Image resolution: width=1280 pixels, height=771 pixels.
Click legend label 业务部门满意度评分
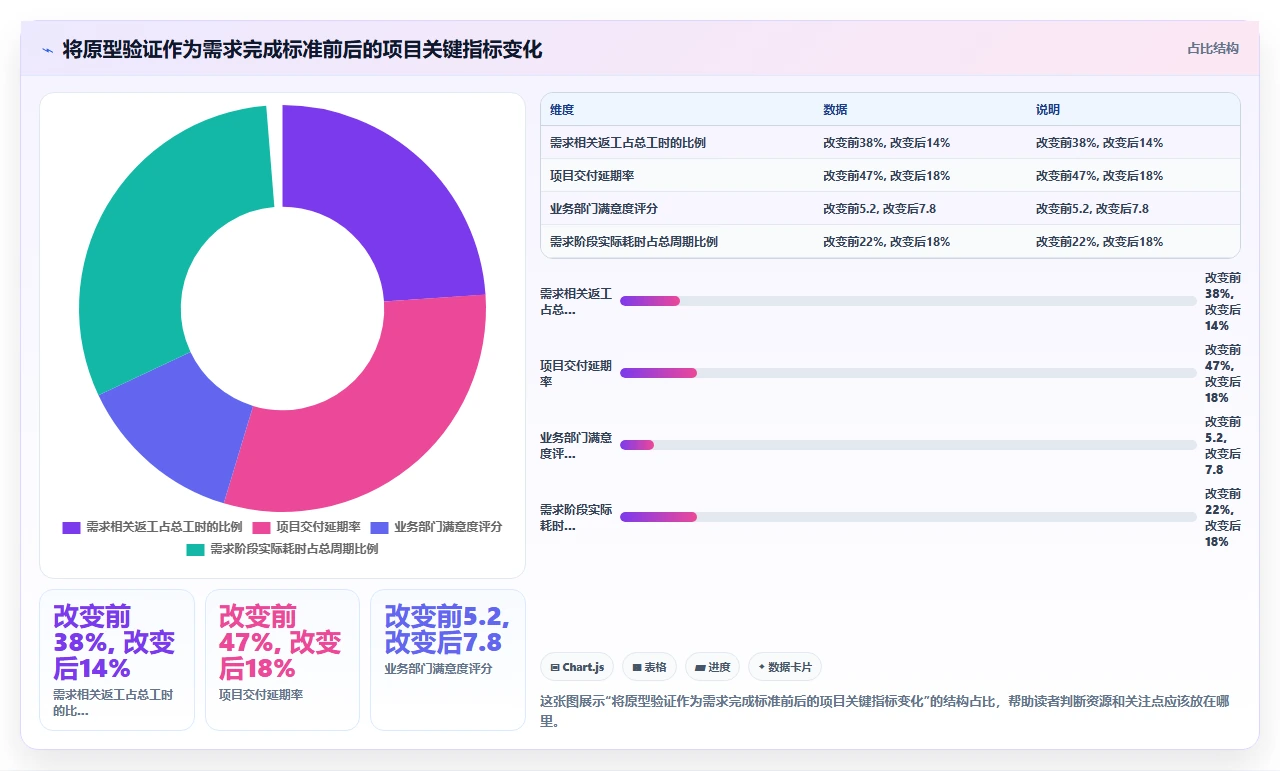[x=448, y=527]
